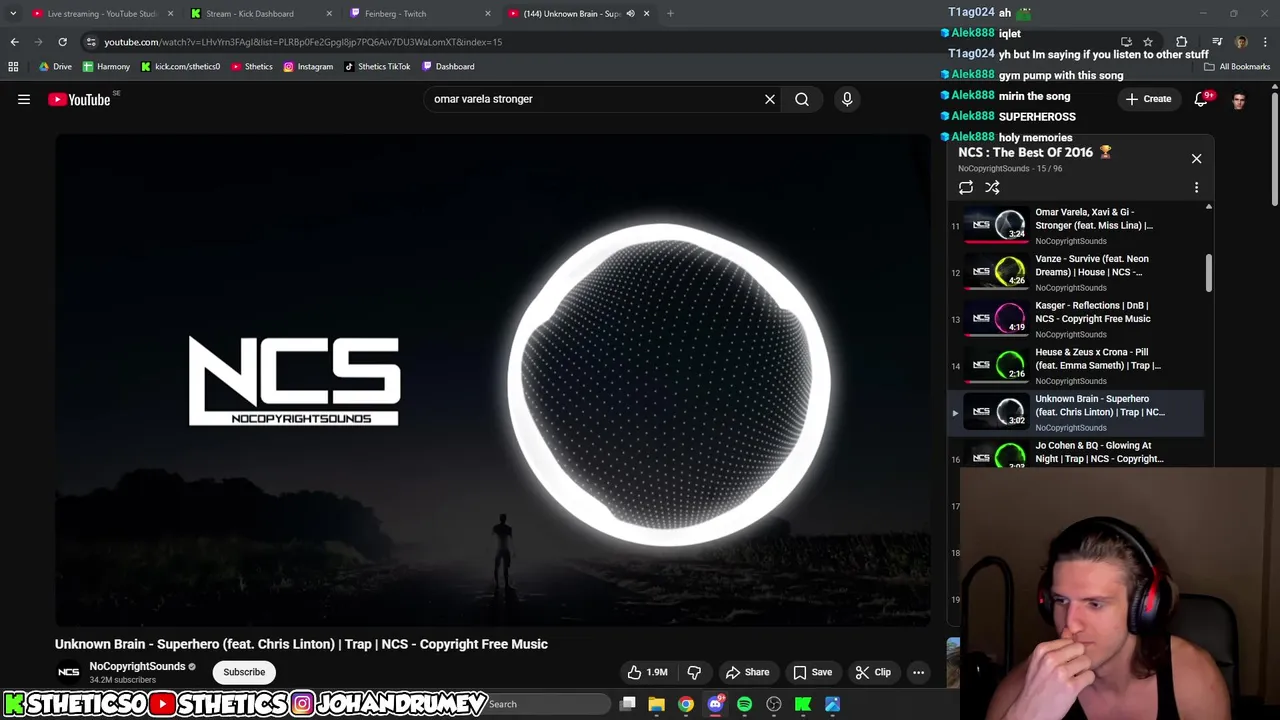Image resolution: width=1280 pixels, height=720 pixels.
Task: Close the NCS Best Of 2016 playlist panel
Action: (1196, 158)
